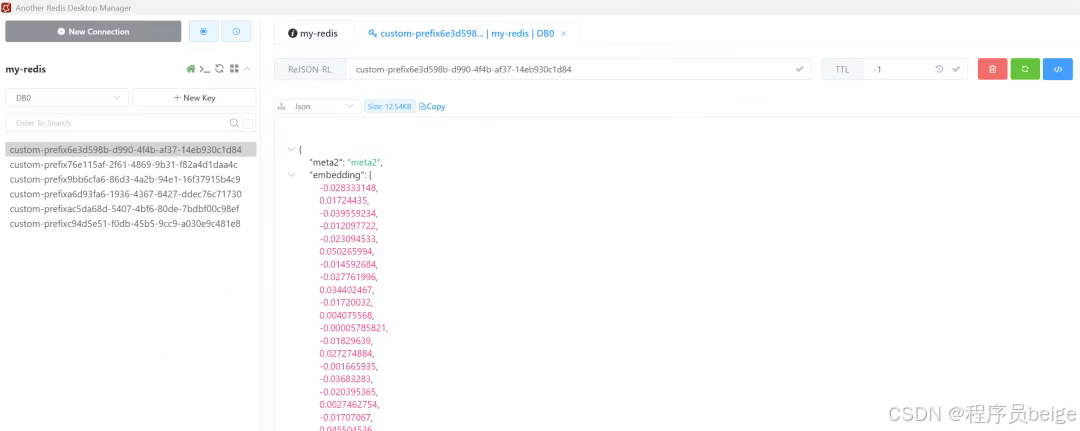Viewport: 1080px width, 431px height.
Task: Confirm key rename with checkmark
Action: tap(800, 70)
